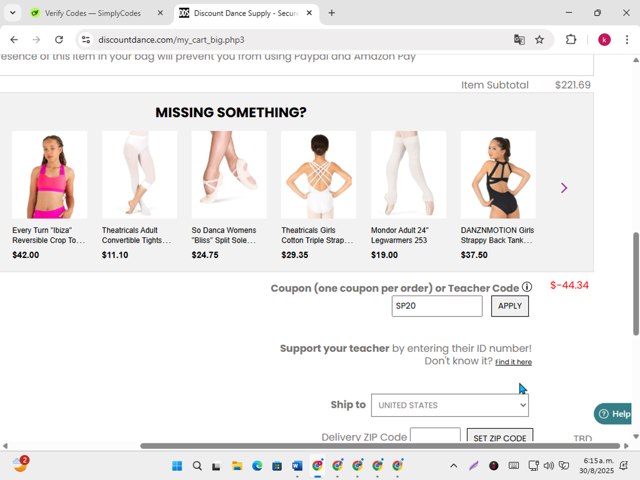This screenshot has height=480, width=640.
Task: Open the notifications bell icon
Action: pyautogui.click(x=624, y=466)
